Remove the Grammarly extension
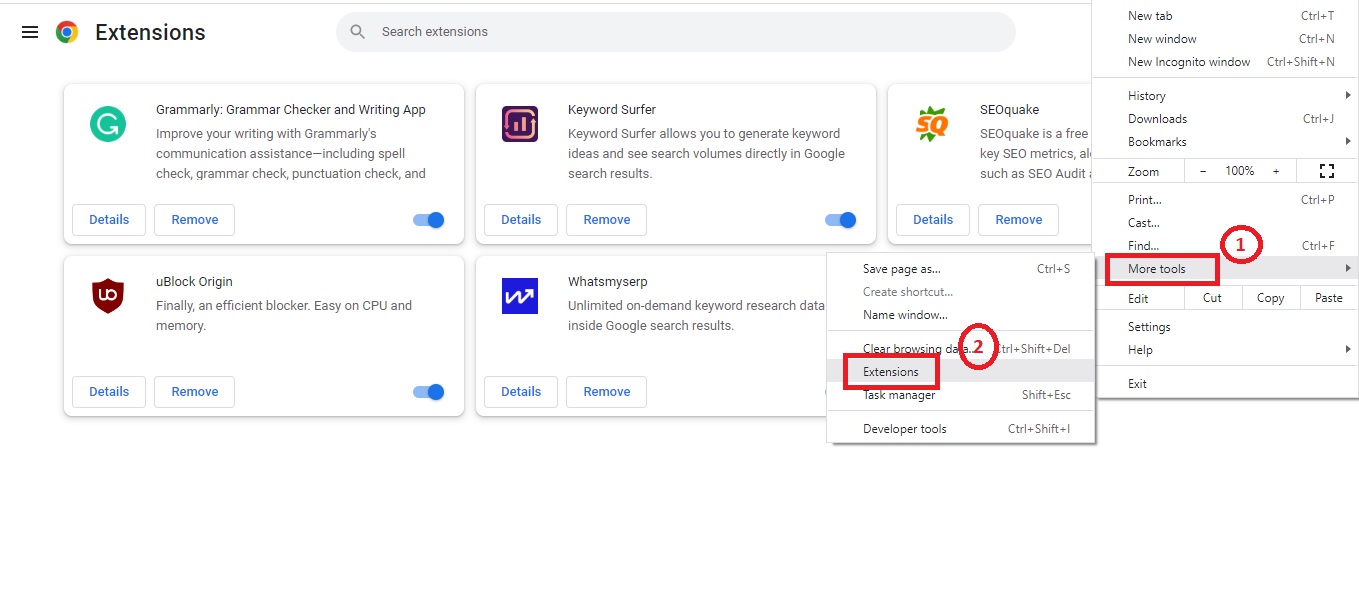This screenshot has width=1359, height=603. pos(194,220)
